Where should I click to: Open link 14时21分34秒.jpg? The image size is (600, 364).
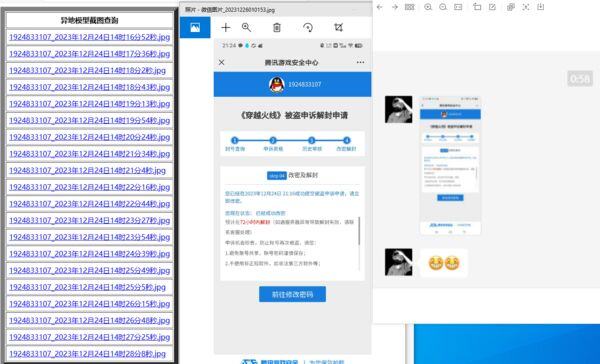click(90, 153)
